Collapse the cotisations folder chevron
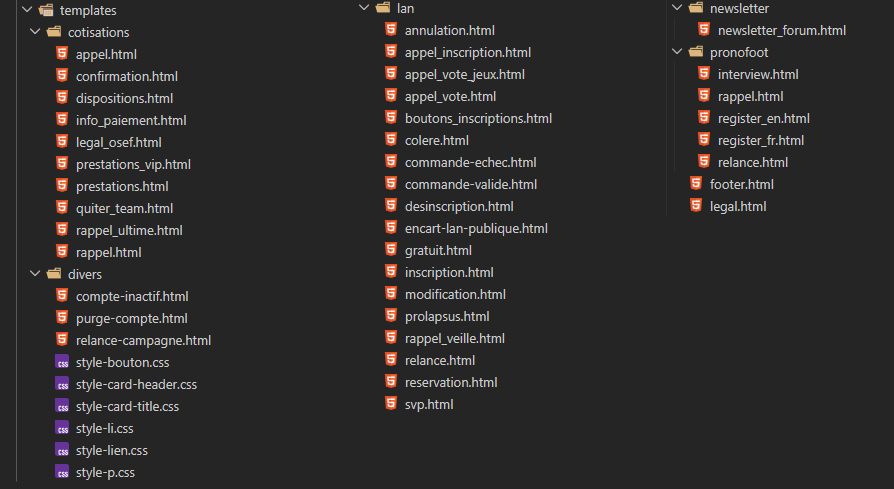The image size is (894, 489). coord(35,31)
